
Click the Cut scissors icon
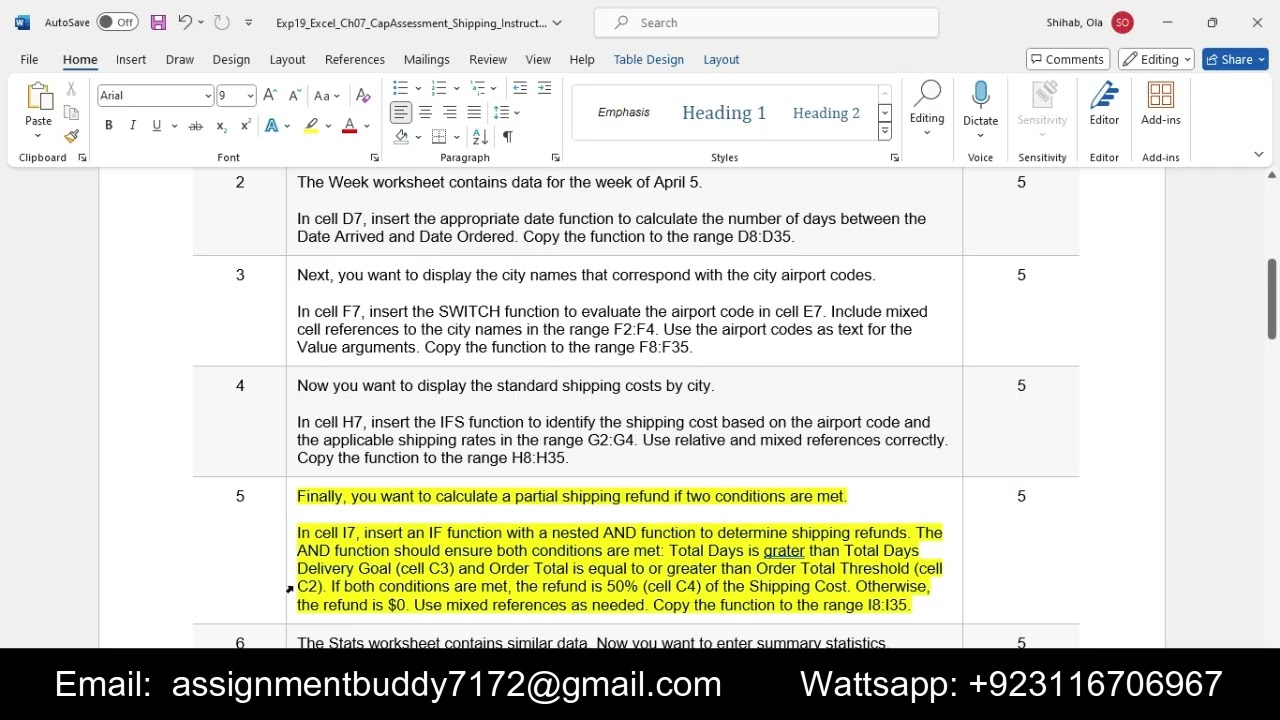[x=71, y=89]
